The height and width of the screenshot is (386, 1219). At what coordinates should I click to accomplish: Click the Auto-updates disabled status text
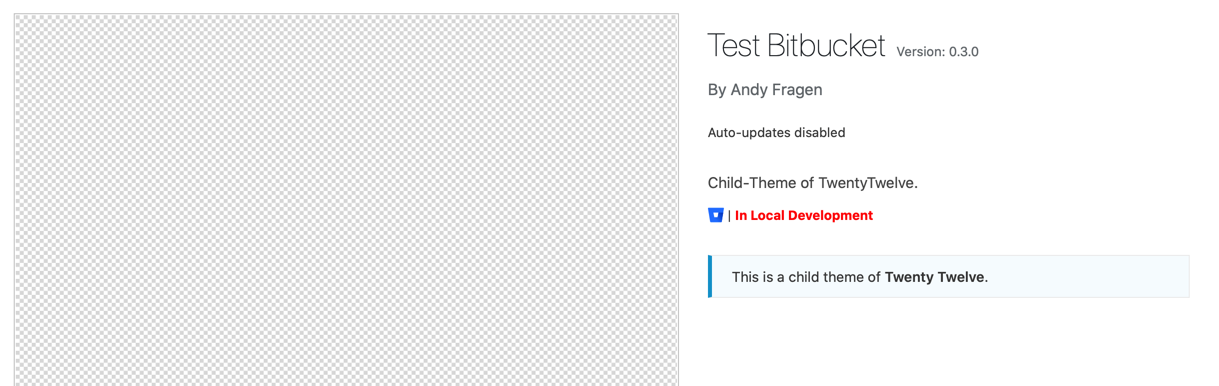[x=777, y=132]
